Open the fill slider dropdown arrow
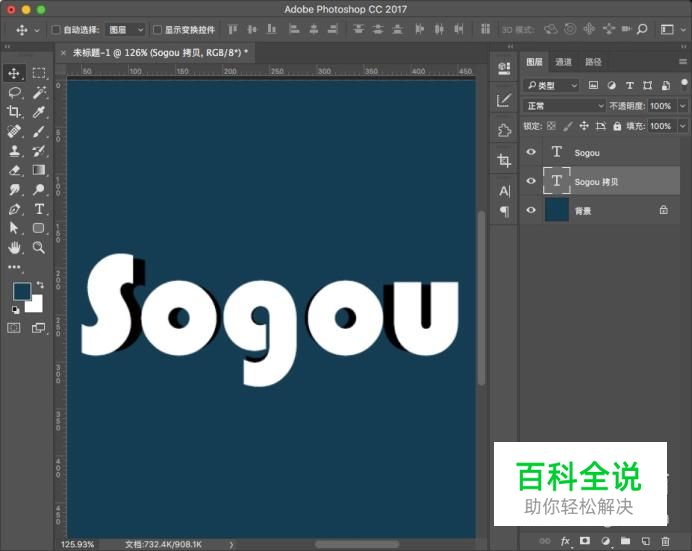Viewport: 692px width, 551px height. 683,126
